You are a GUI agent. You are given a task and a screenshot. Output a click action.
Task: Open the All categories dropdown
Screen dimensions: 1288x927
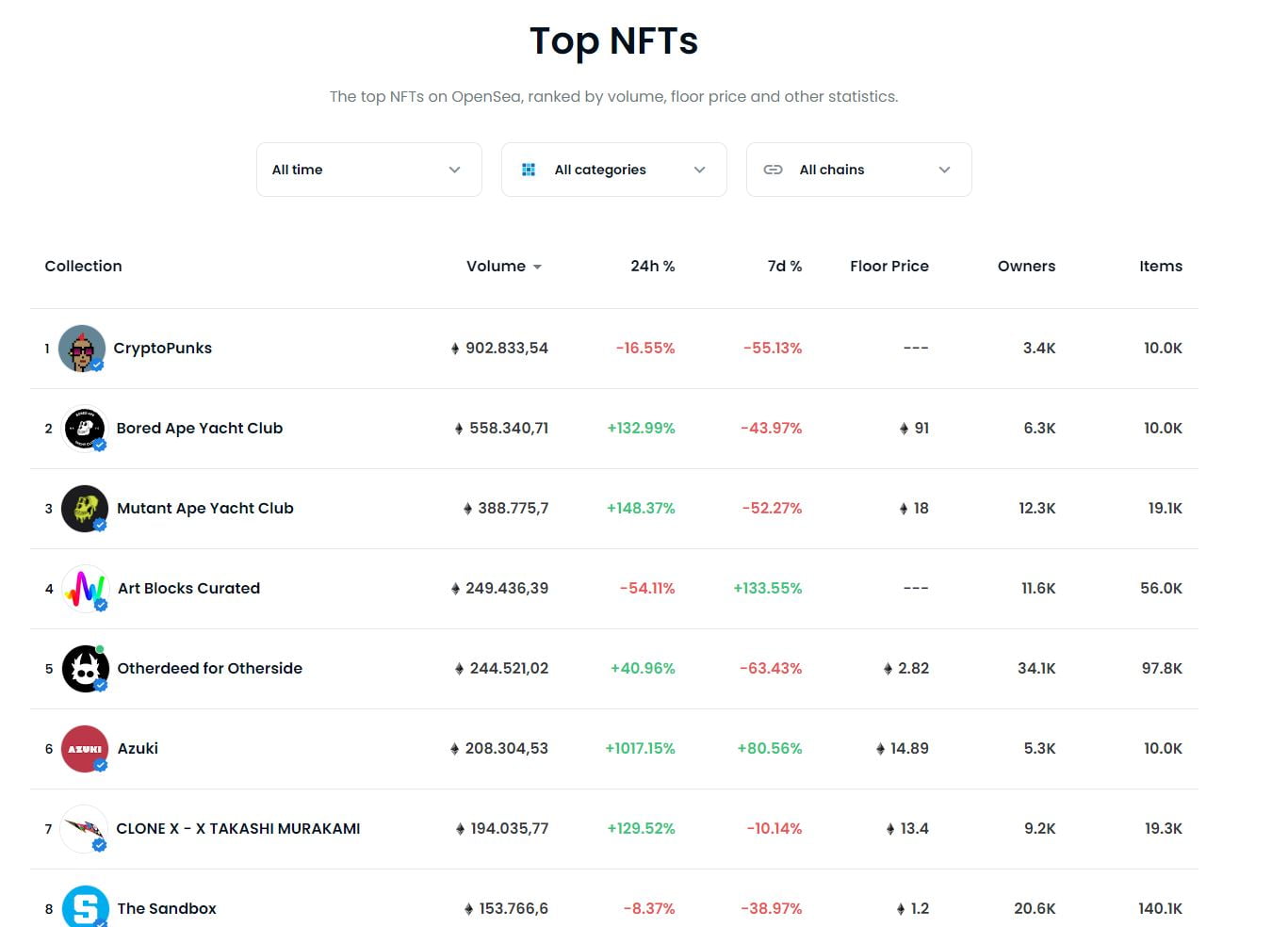click(614, 170)
